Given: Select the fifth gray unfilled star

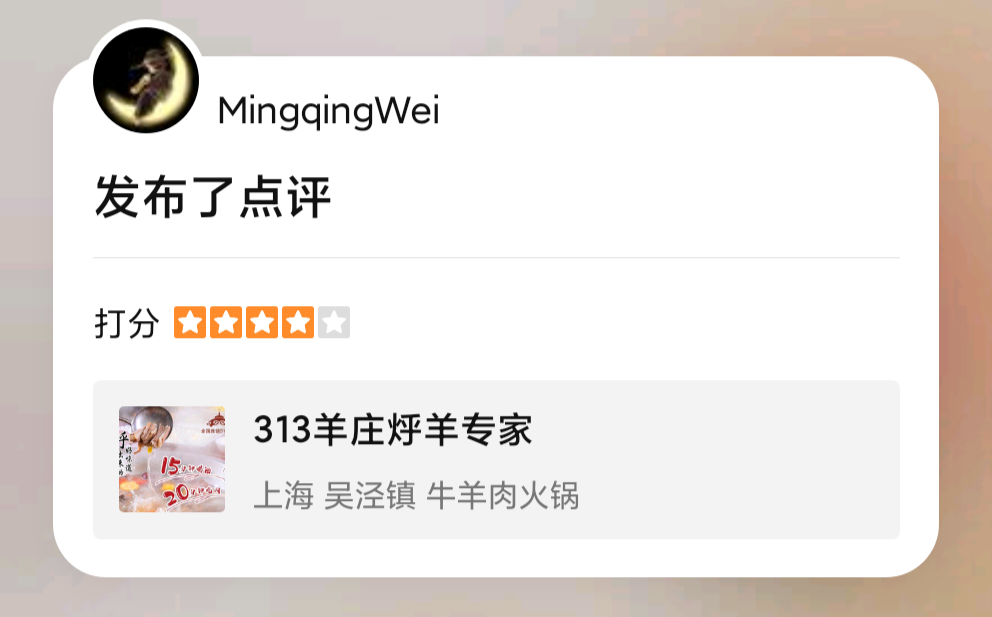Looking at the screenshot, I should (x=334, y=322).
